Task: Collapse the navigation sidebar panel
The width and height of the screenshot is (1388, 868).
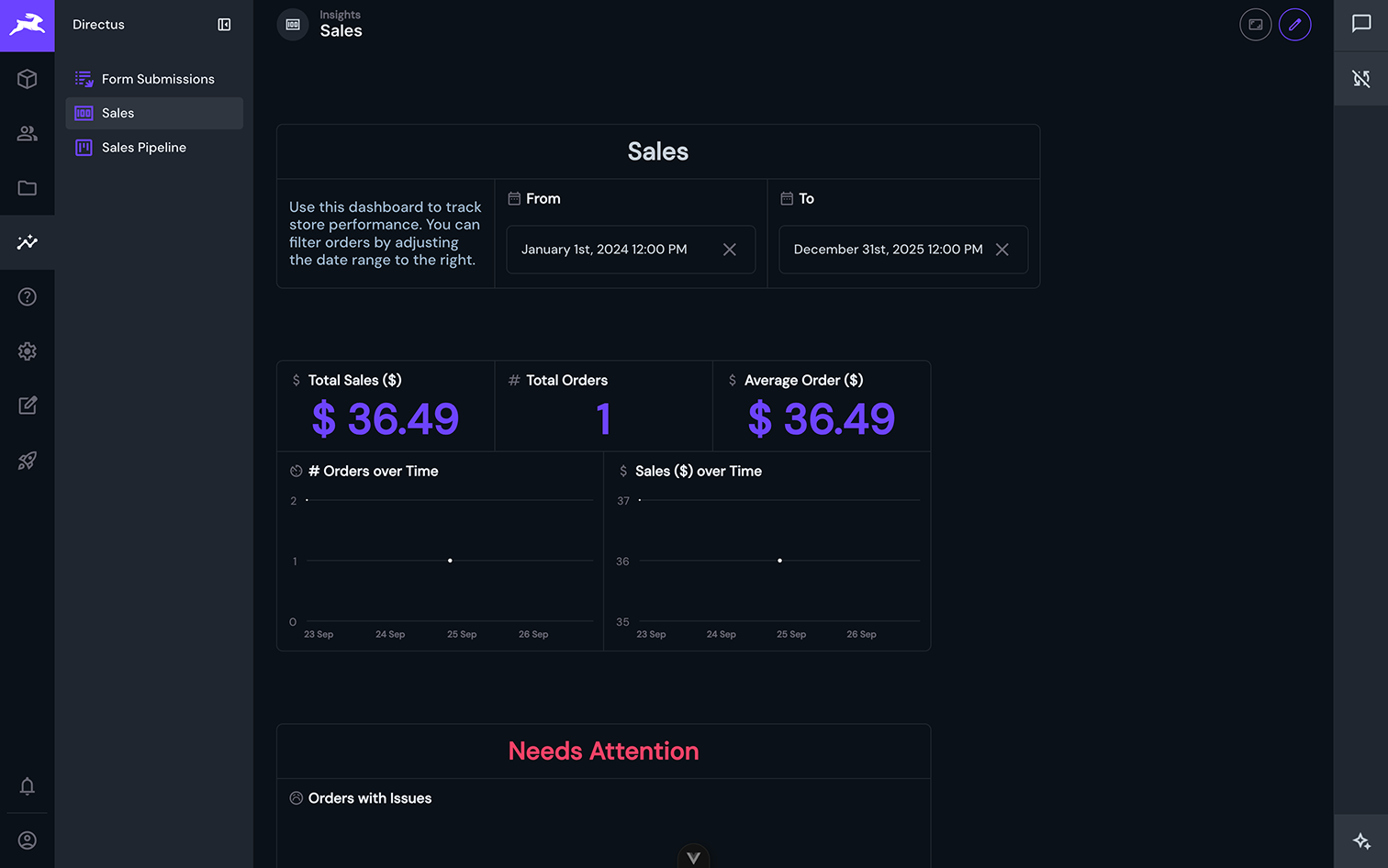Action: (224, 25)
